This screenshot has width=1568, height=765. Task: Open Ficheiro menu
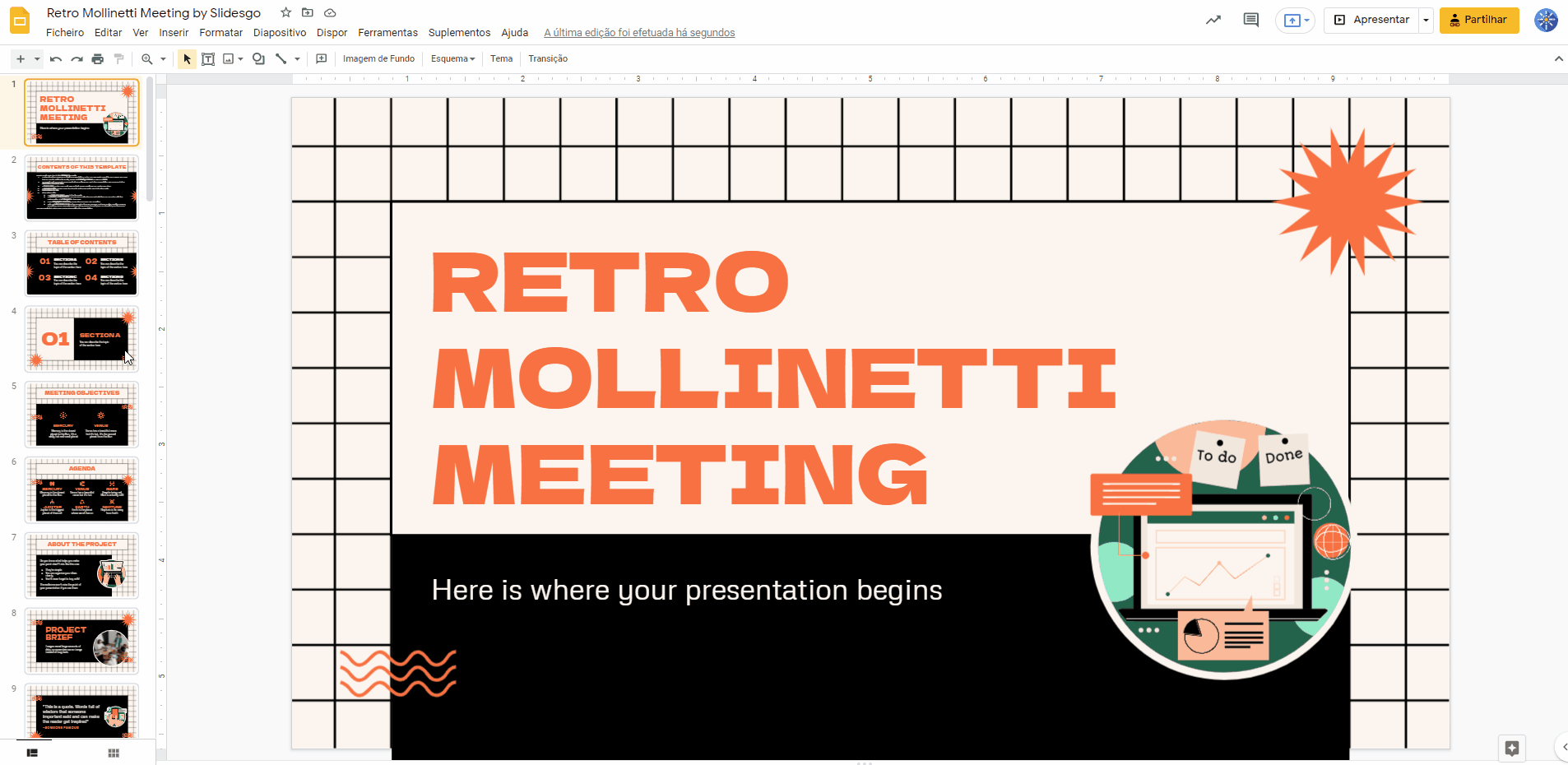pyautogui.click(x=65, y=33)
